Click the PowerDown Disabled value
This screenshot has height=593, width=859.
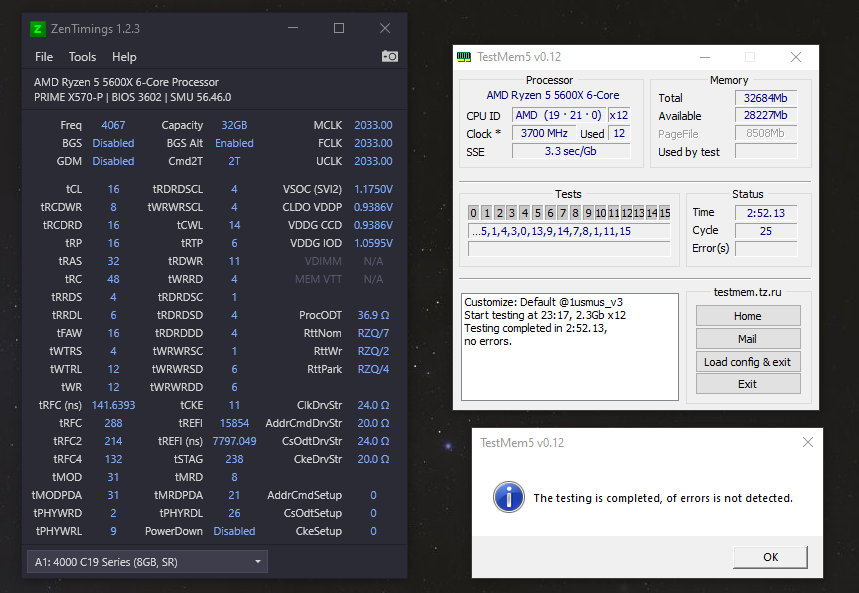coord(234,531)
